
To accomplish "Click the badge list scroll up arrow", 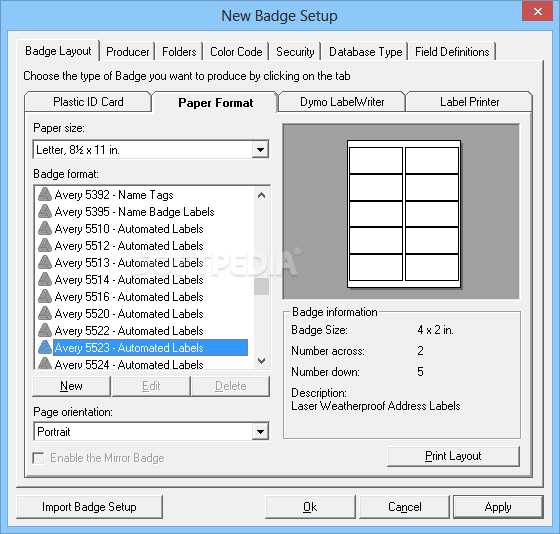I will [261, 195].
